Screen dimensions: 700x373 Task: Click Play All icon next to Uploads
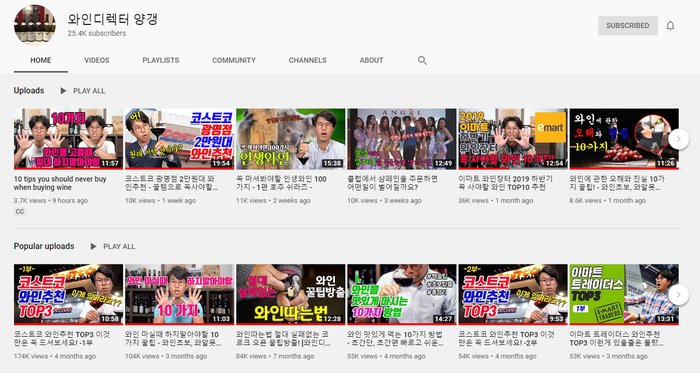[x=63, y=91]
